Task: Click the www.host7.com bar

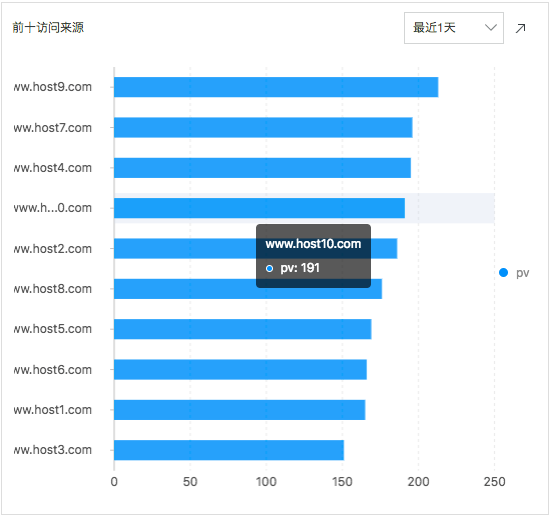Action: (x=263, y=127)
